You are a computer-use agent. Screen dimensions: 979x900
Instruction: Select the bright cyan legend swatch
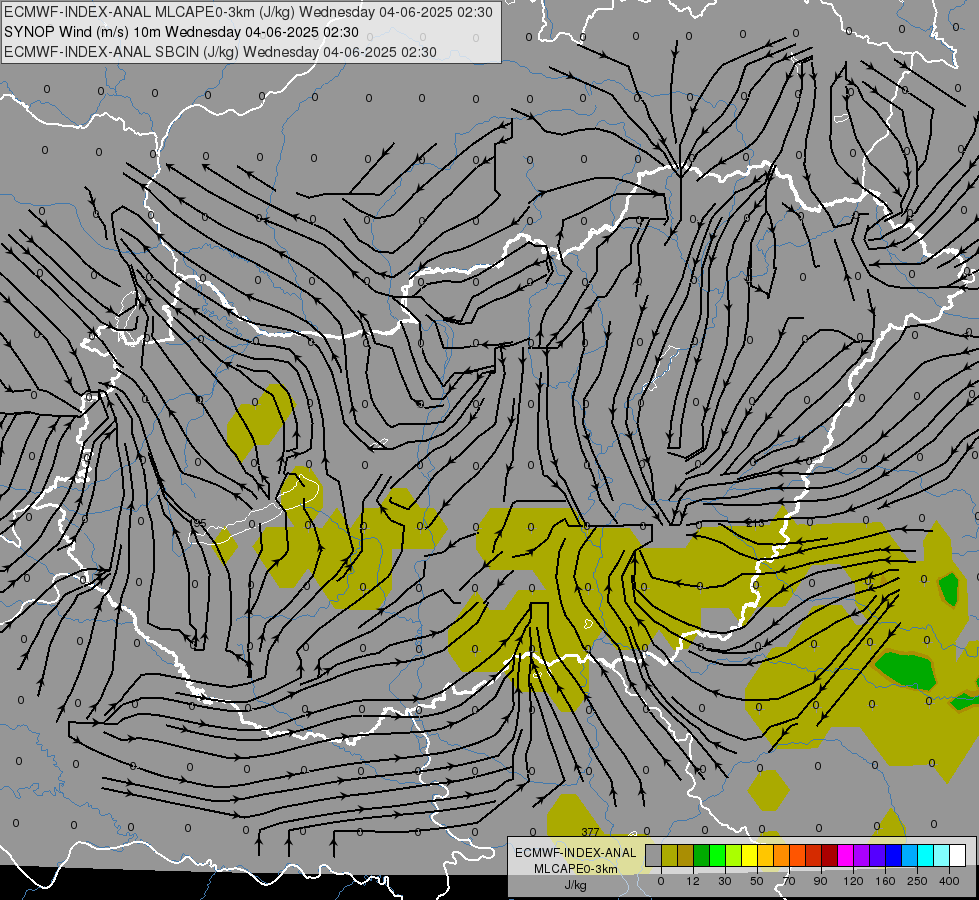[x=925, y=855]
